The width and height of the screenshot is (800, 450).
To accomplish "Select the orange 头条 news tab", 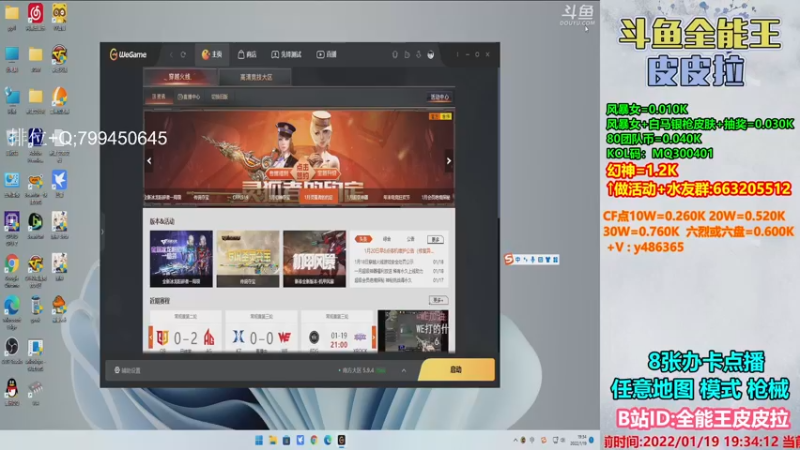I will pos(363,239).
